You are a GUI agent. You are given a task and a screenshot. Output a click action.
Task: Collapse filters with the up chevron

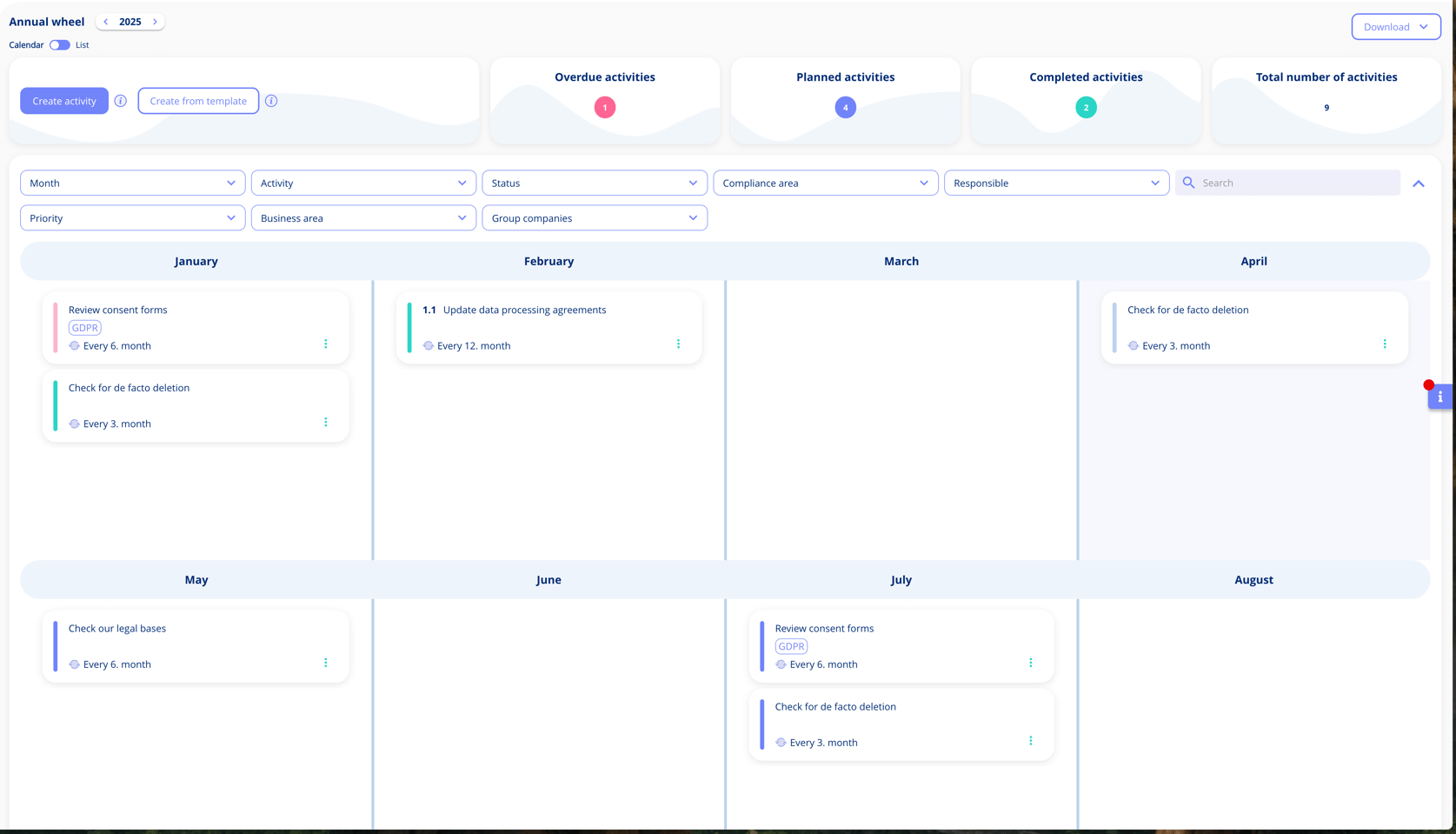[1419, 183]
